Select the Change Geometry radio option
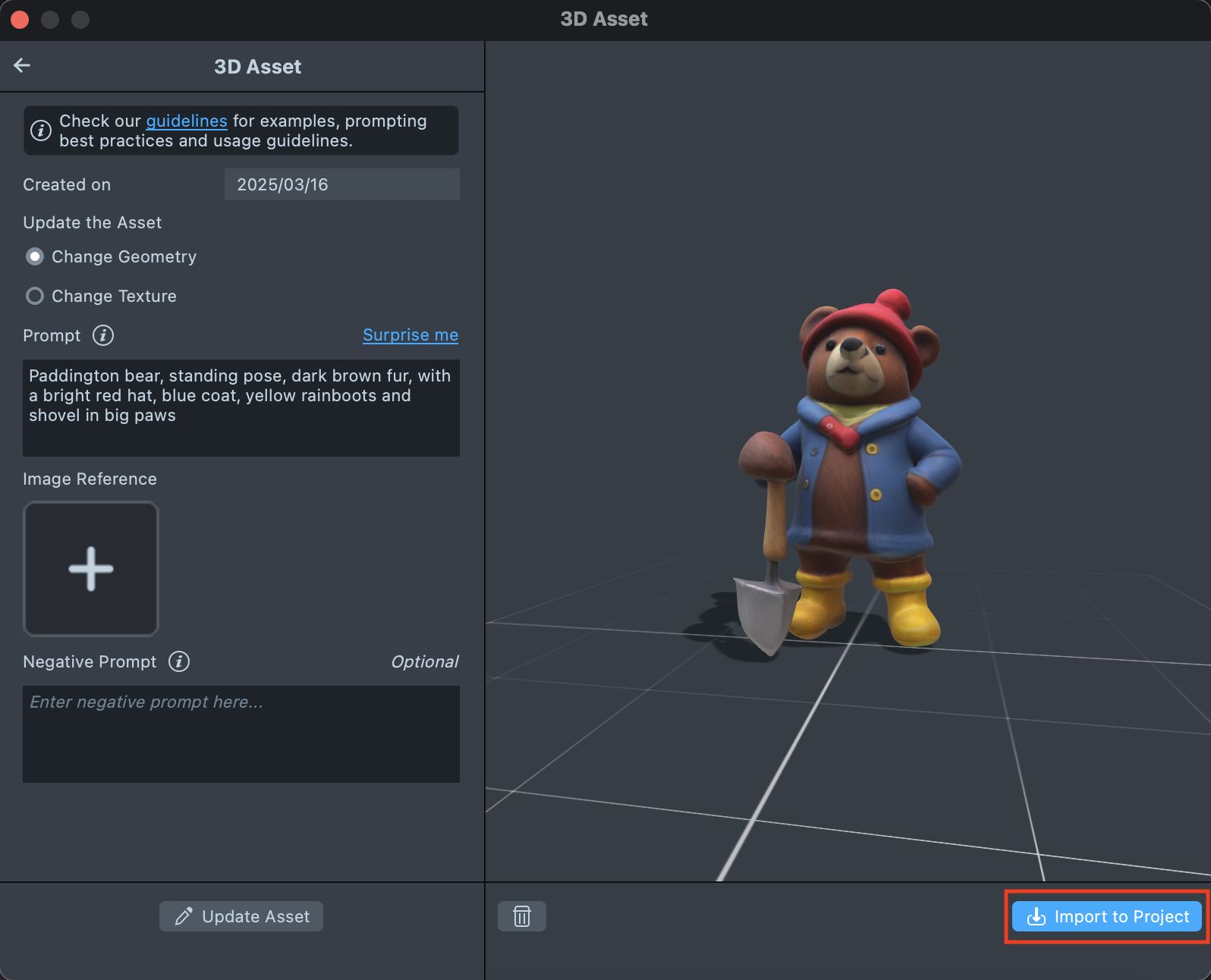1211x980 pixels. click(35, 257)
